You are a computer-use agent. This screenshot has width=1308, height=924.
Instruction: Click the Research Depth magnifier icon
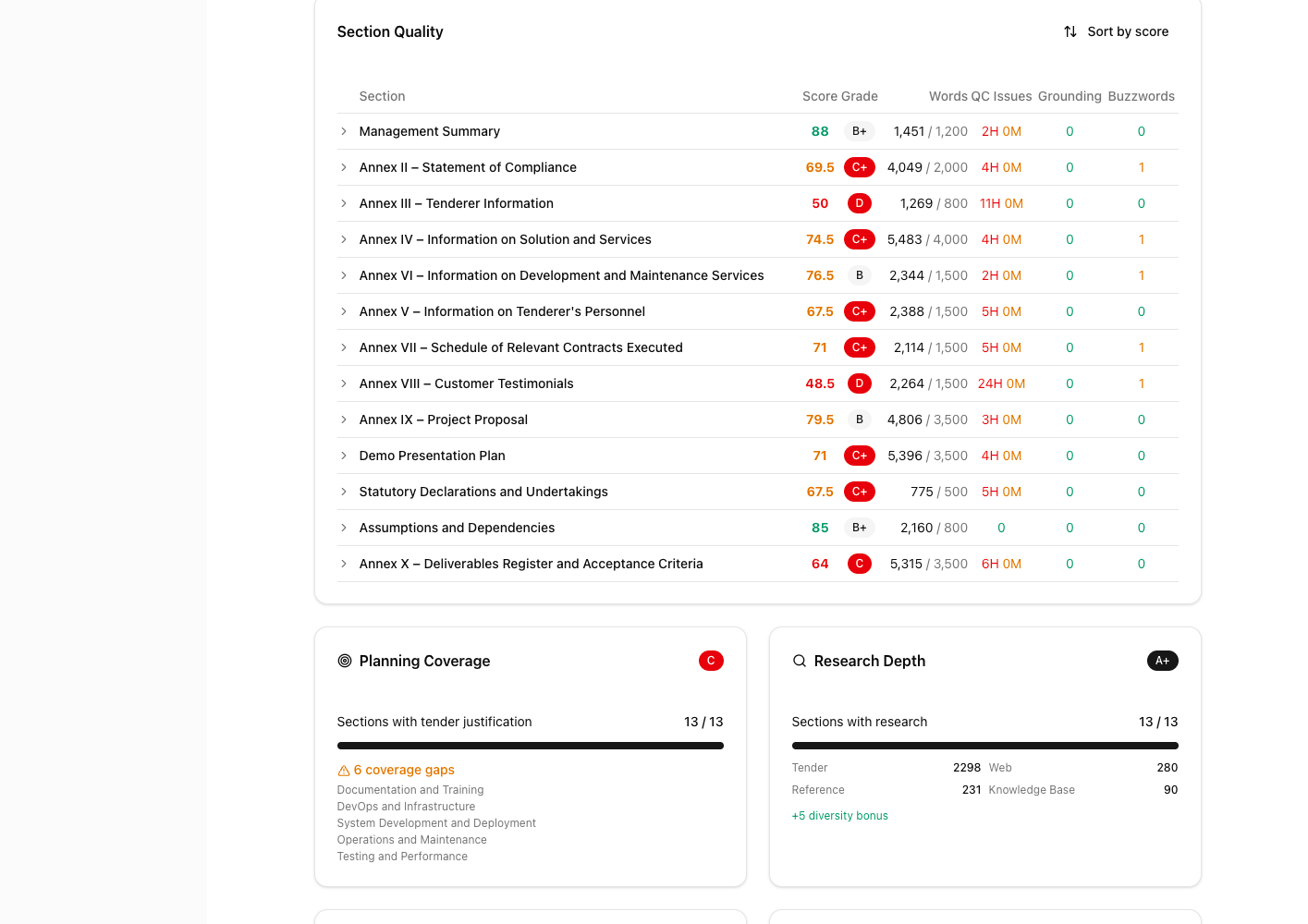pos(800,661)
